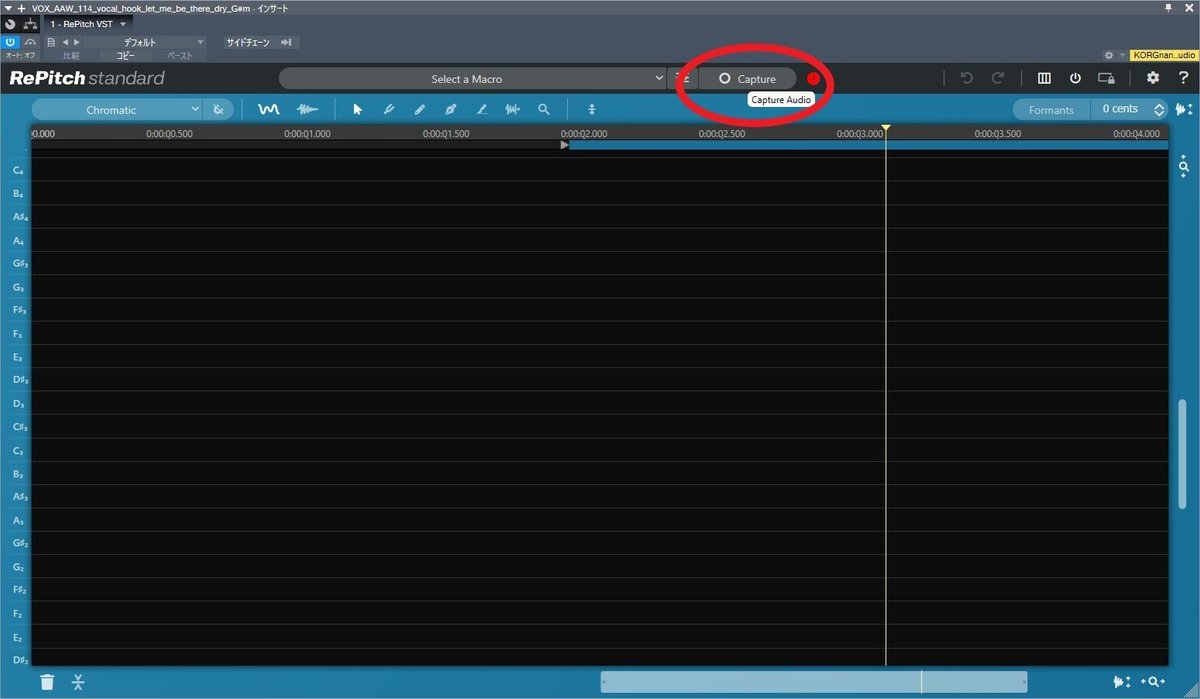Viewport: 1200px width, 699px height.
Task: Click the trash delete icon
Action: tap(46, 682)
